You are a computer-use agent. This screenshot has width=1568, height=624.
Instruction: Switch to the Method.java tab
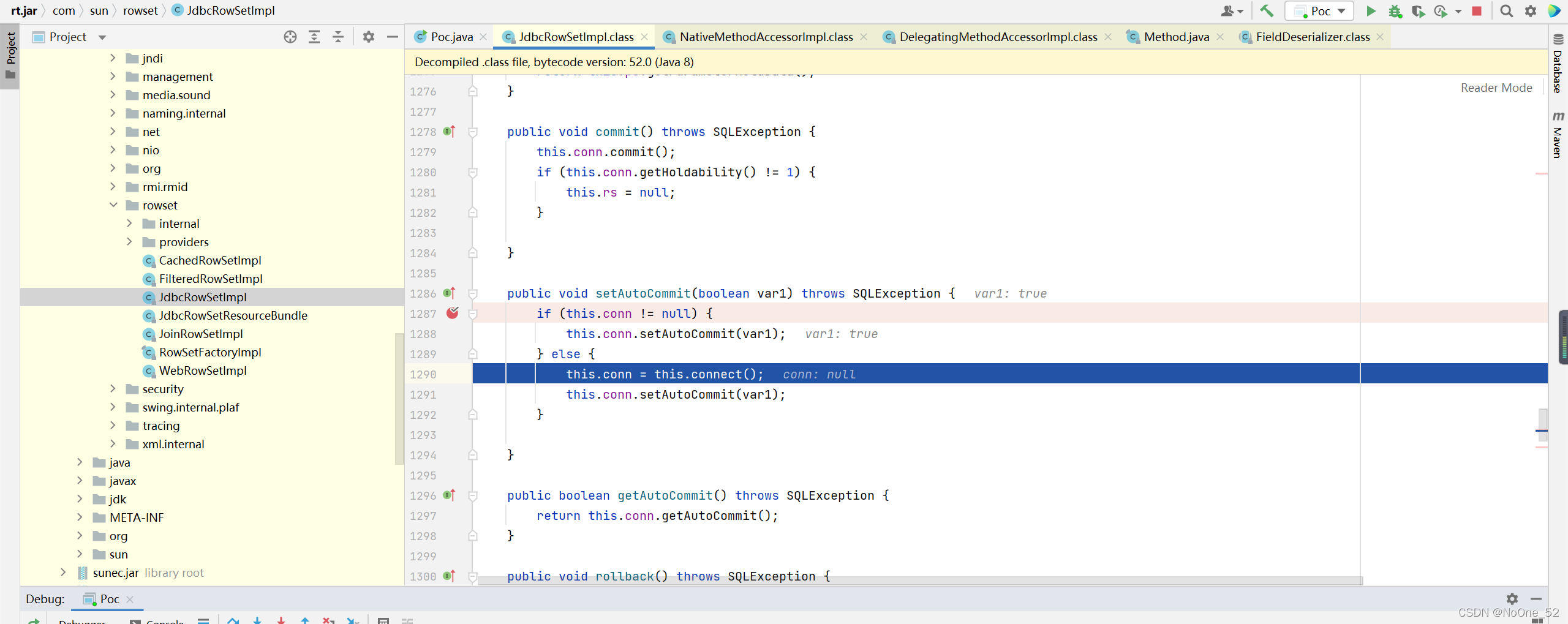pos(1176,37)
